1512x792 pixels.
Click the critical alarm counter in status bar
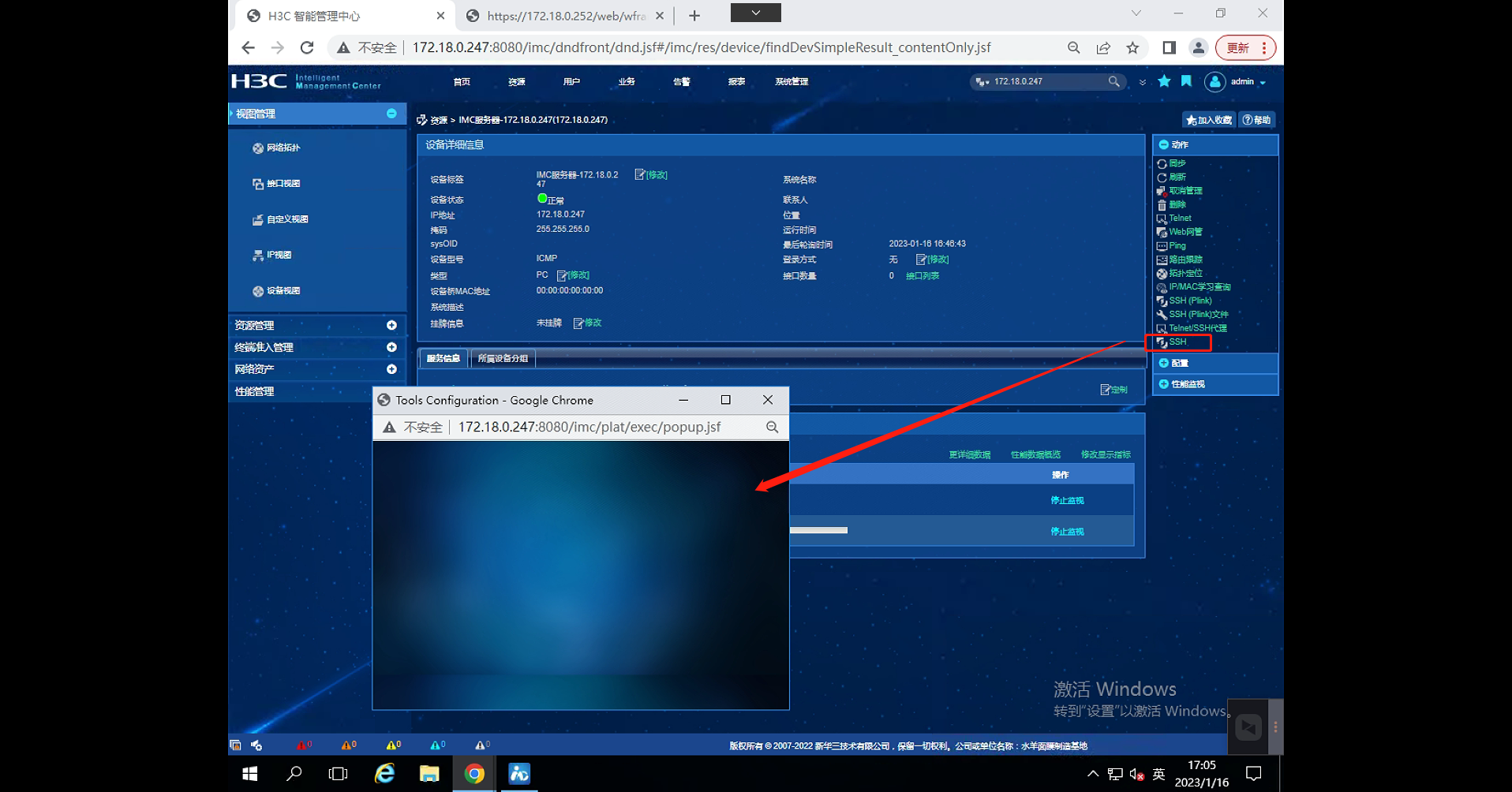[305, 745]
